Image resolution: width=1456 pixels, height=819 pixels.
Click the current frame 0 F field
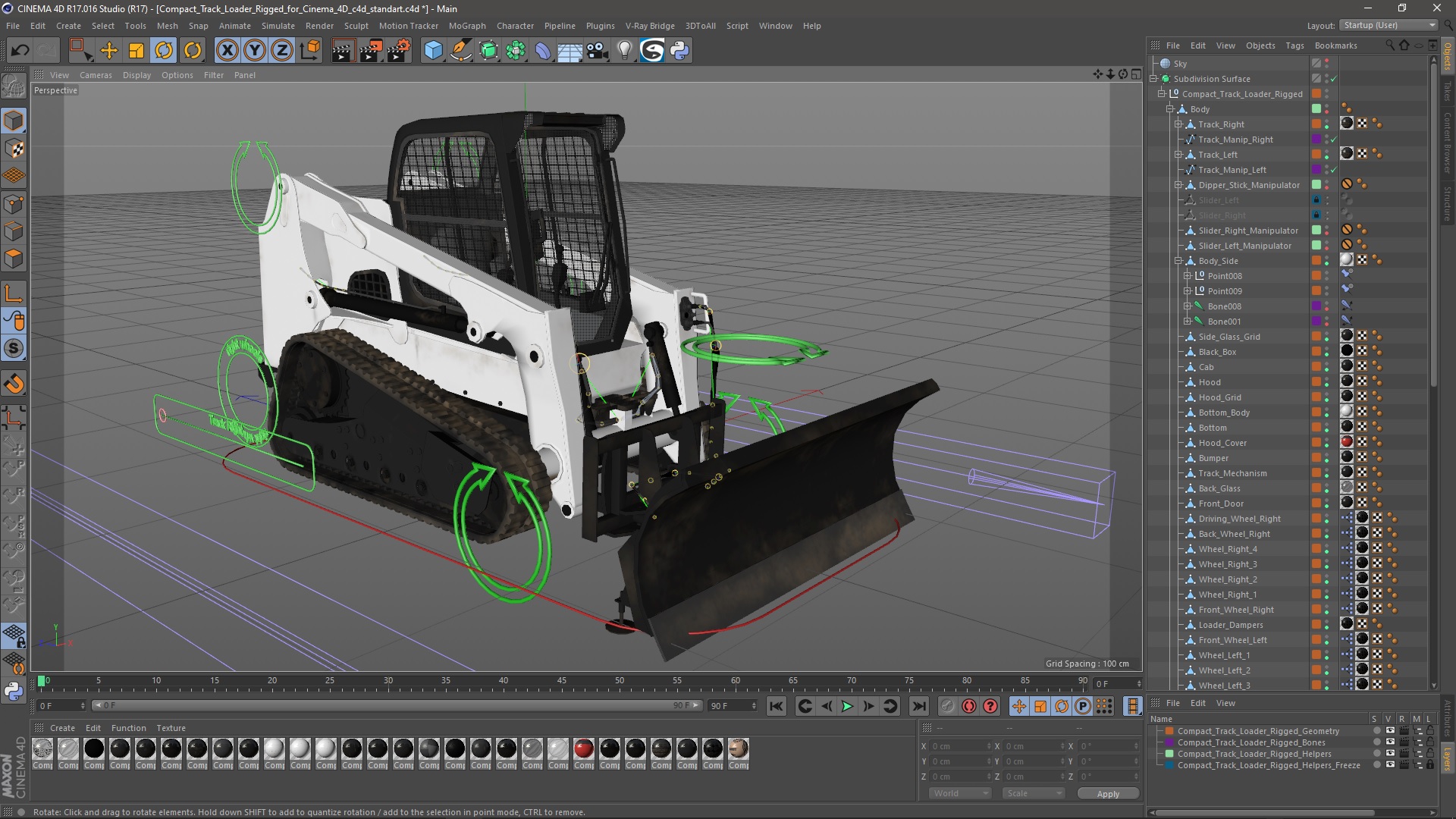(x=1117, y=684)
